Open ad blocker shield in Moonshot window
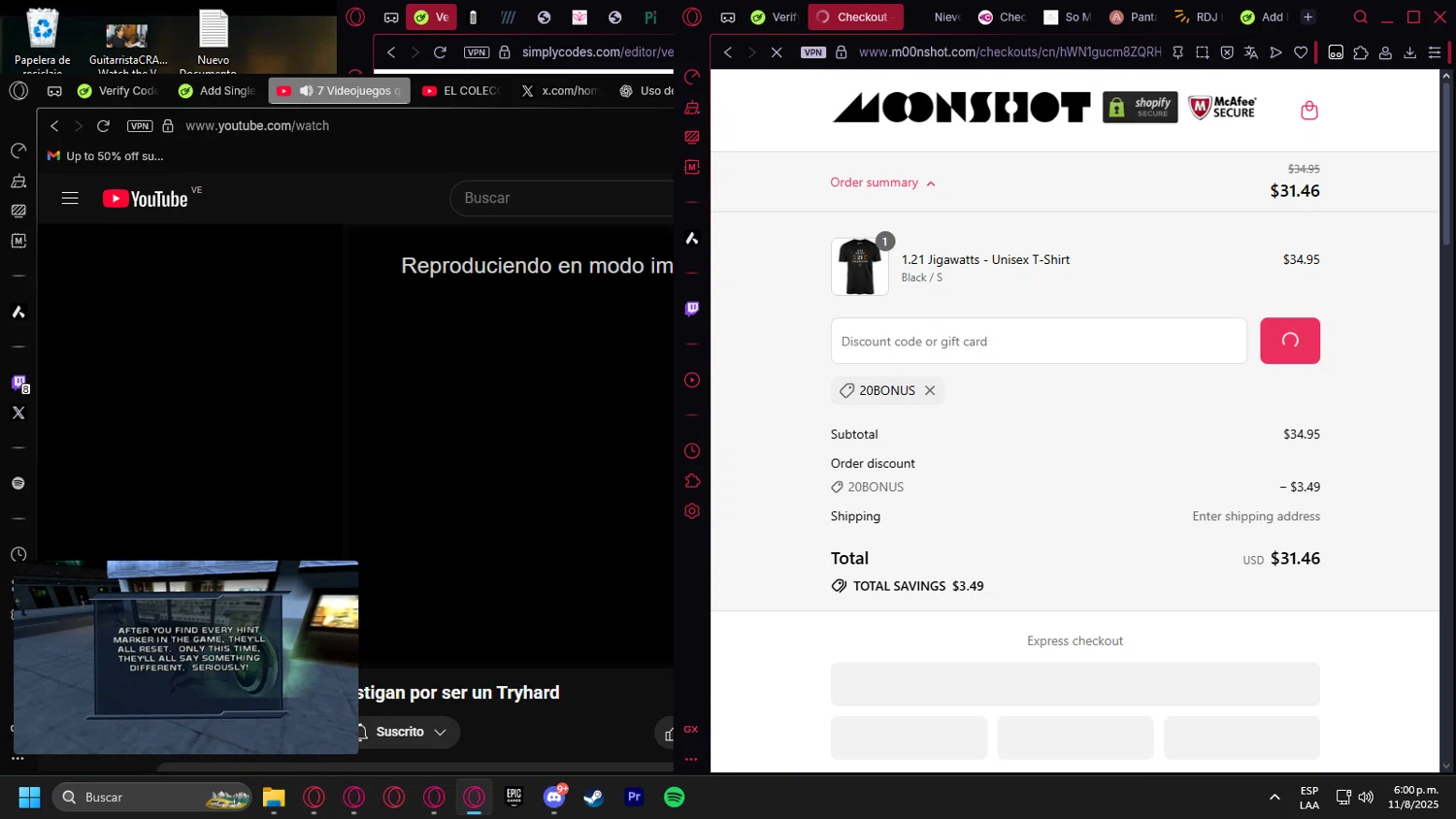The height and width of the screenshot is (819, 1456). 1227,52
